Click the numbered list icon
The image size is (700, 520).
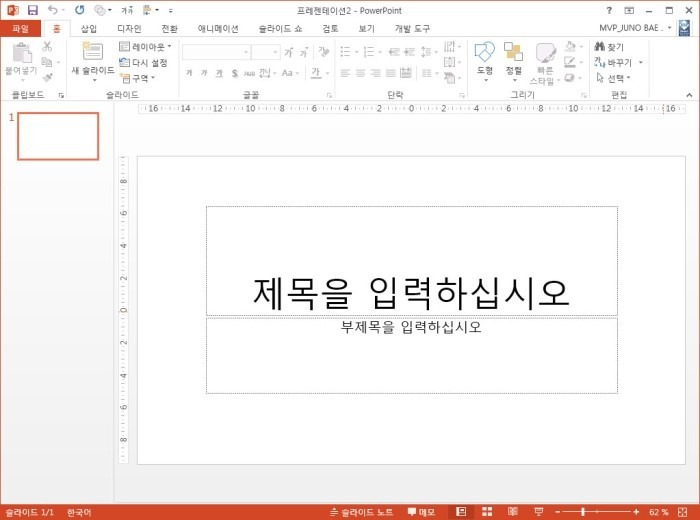pyautogui.click(x=369, y=52)
